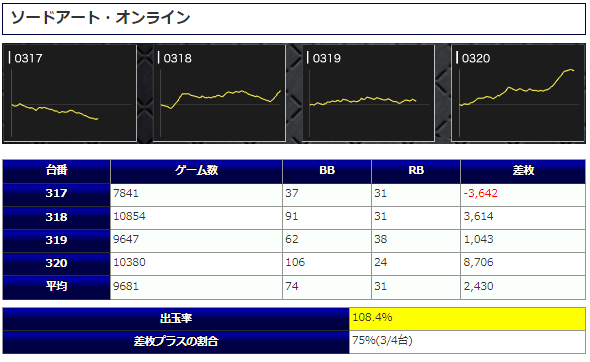Image resolution: width=590 pixels, height=362 pixels.
Task: Click the 出玉率 label cell
Action: [x=176, y=319]
